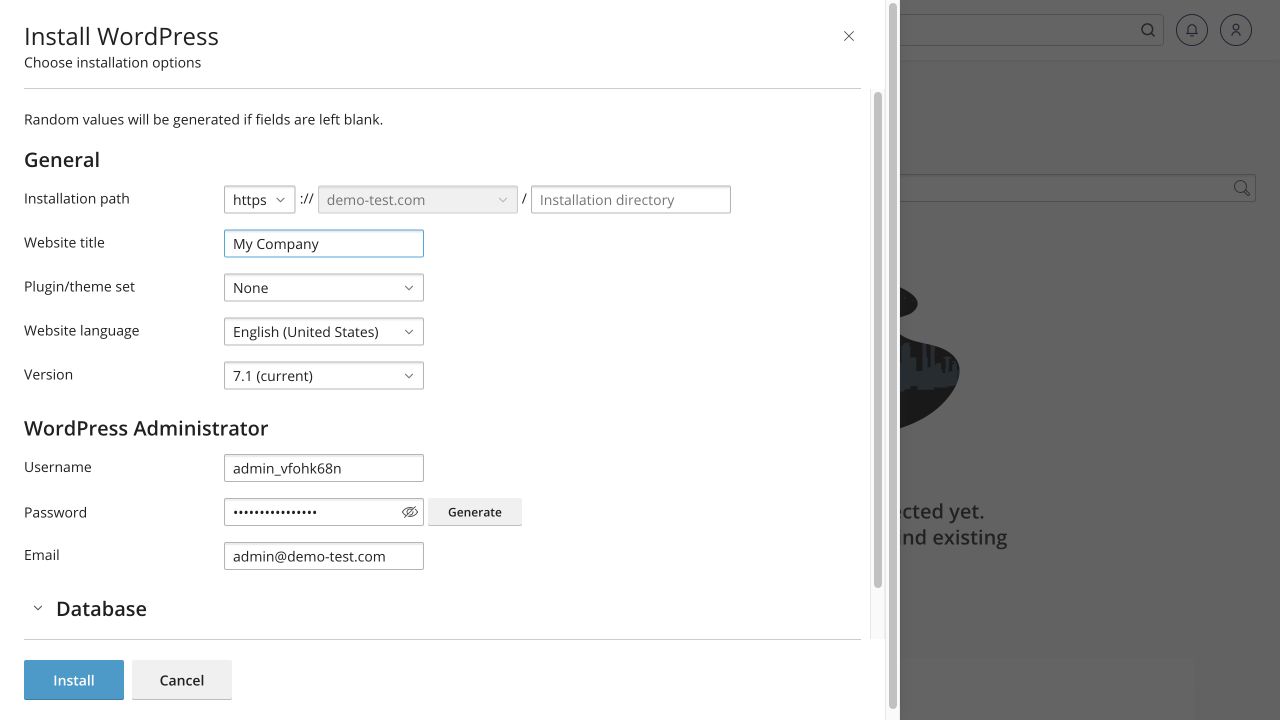Click the Email field
The image size is (1280, 720).
(324, 556)
